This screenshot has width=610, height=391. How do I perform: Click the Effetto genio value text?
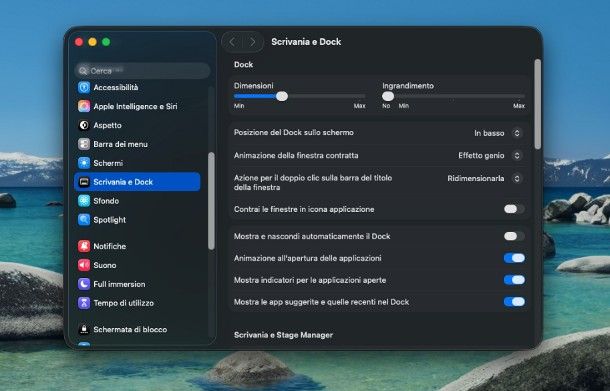pyautogui.click(x=481, y=156)
